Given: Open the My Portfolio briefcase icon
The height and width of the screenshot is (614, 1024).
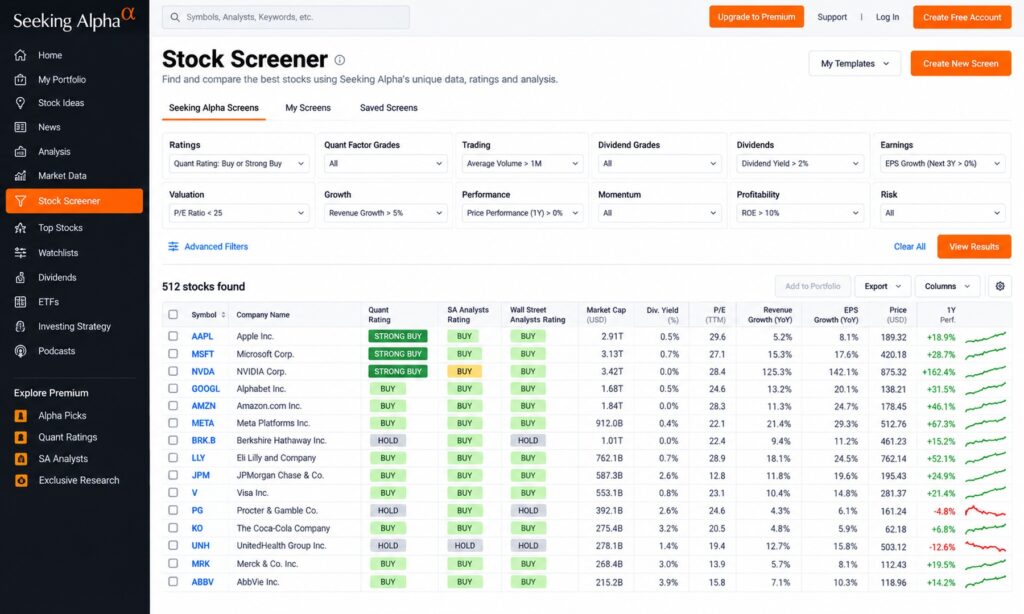Looking at the screenshot, I should [20, 80].
